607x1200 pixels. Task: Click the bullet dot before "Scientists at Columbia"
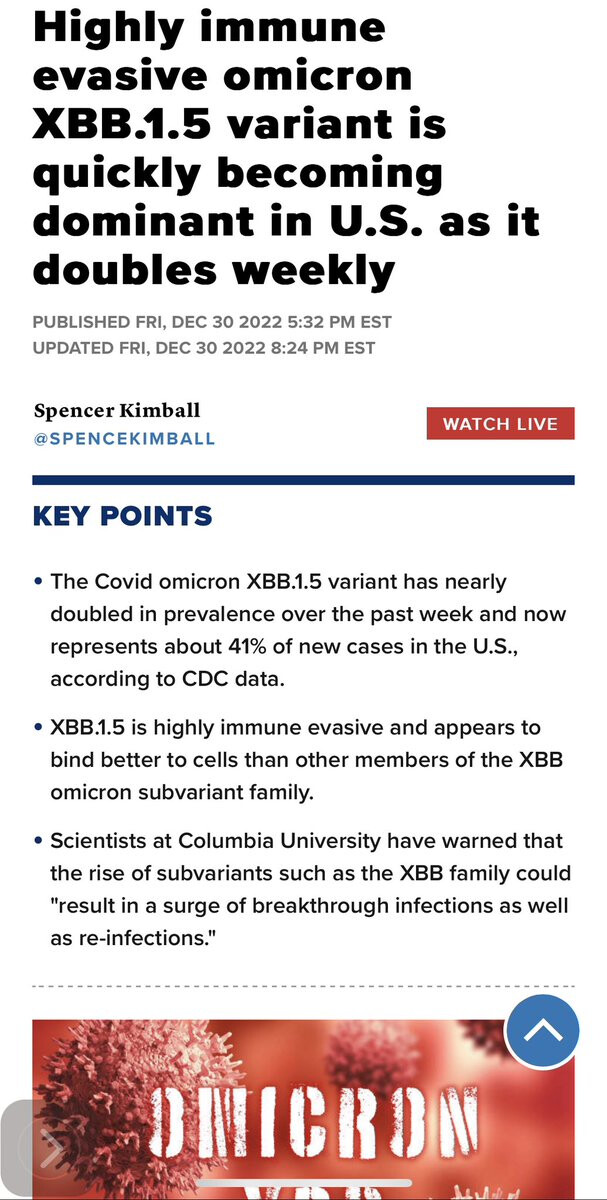(38, 841)
